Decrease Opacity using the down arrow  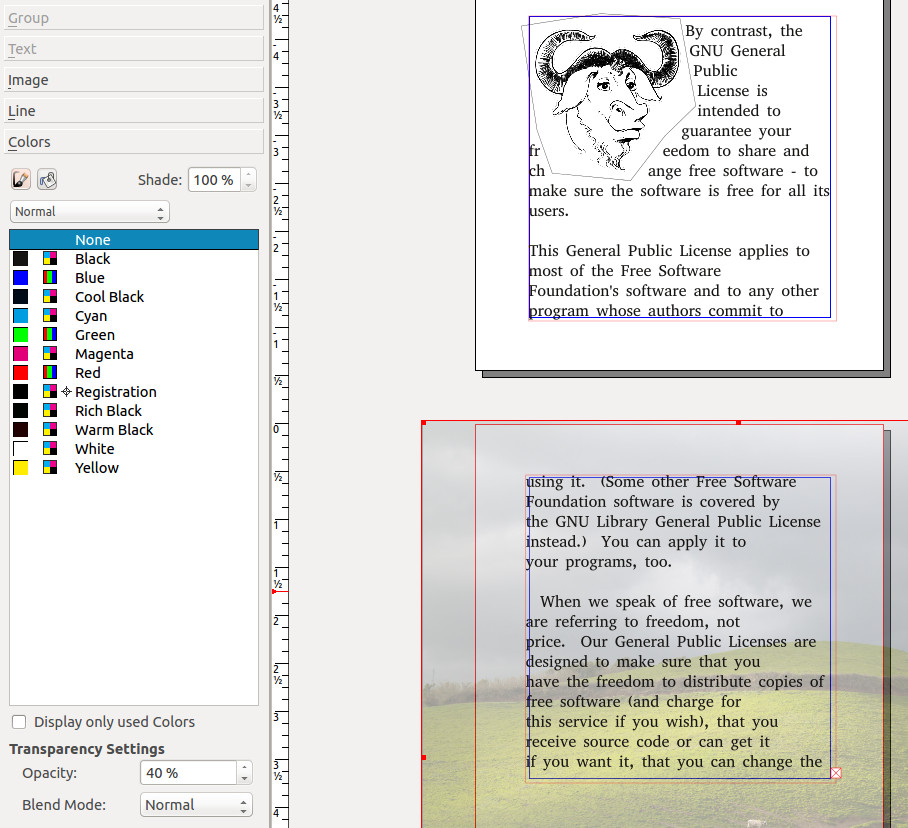tap(244, 778)
